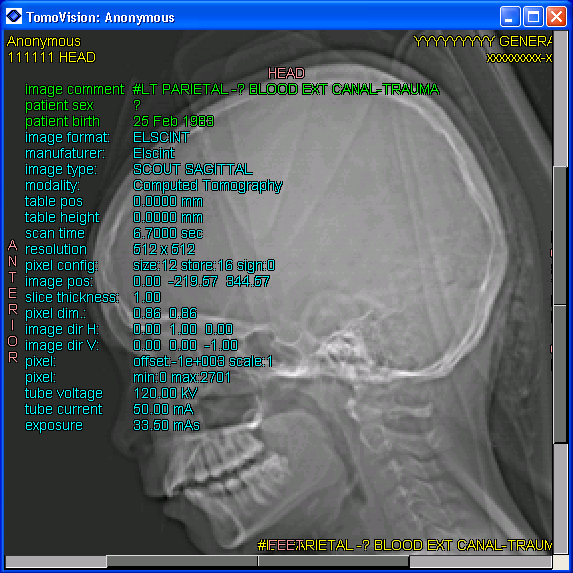Click the image comment LT PARIETAL text
This screenshot has width=573, height=573.
pos(286,90)
